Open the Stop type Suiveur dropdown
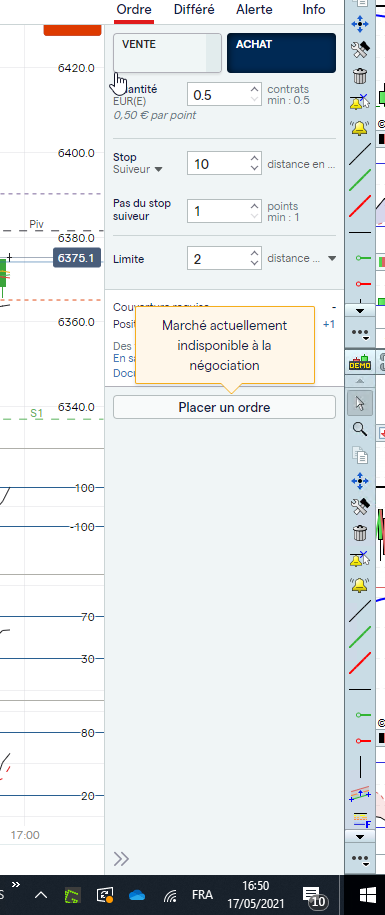Screen dimensions: 385x915 click(138, 170)
